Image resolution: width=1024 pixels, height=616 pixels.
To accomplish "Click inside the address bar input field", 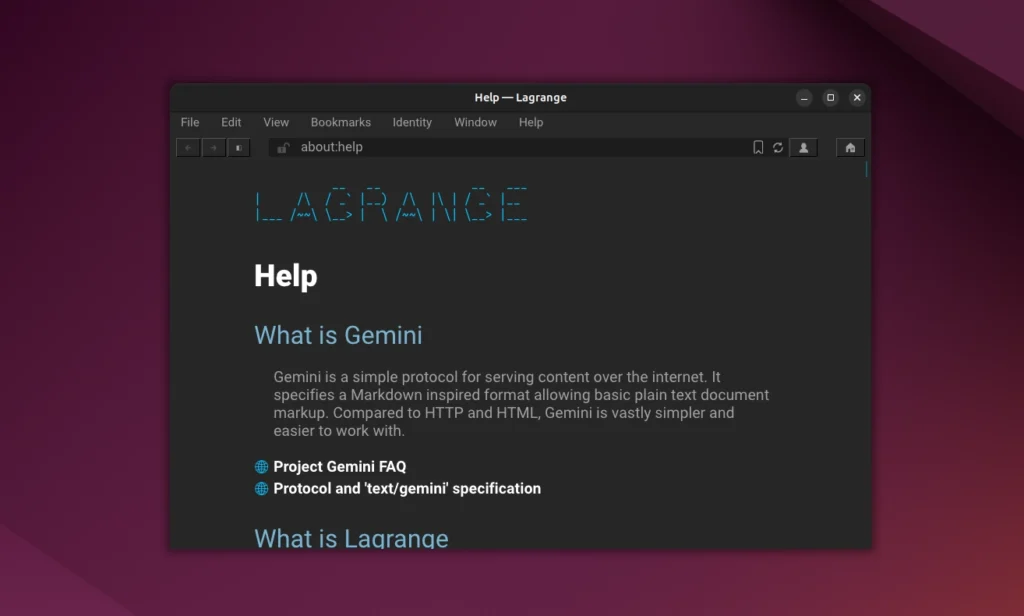I will point(450,146).
